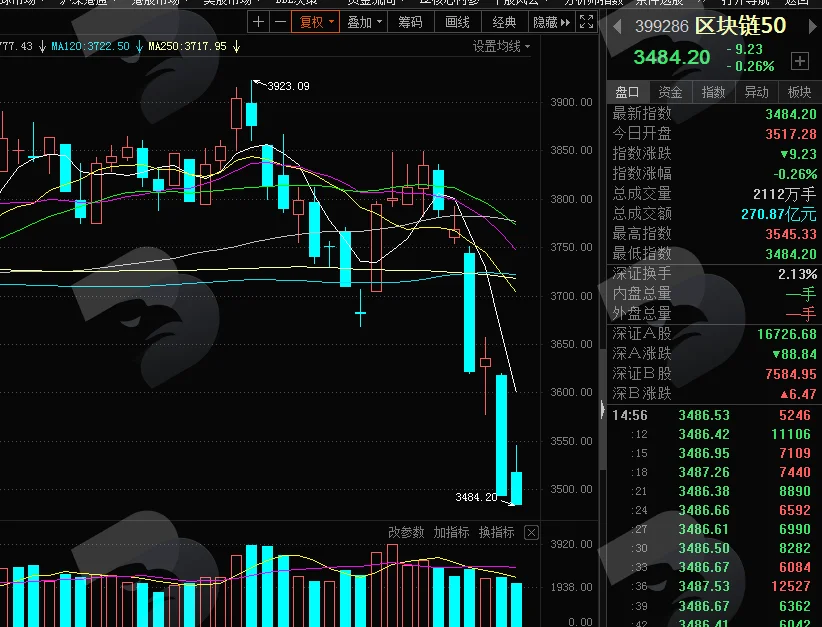Click the stock code 399286
The width and height of the screenshot is (822, 627).
tap(662, 26)
